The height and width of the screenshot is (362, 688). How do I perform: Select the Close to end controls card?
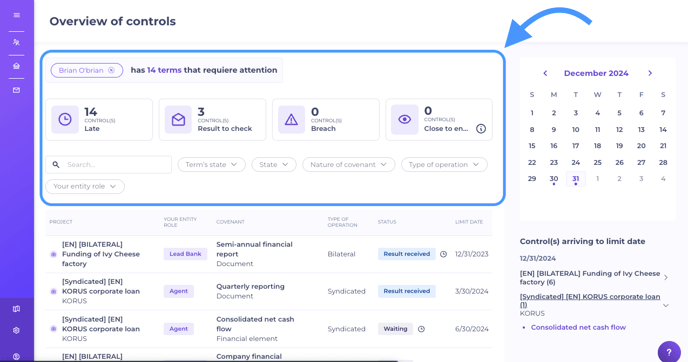439,119
